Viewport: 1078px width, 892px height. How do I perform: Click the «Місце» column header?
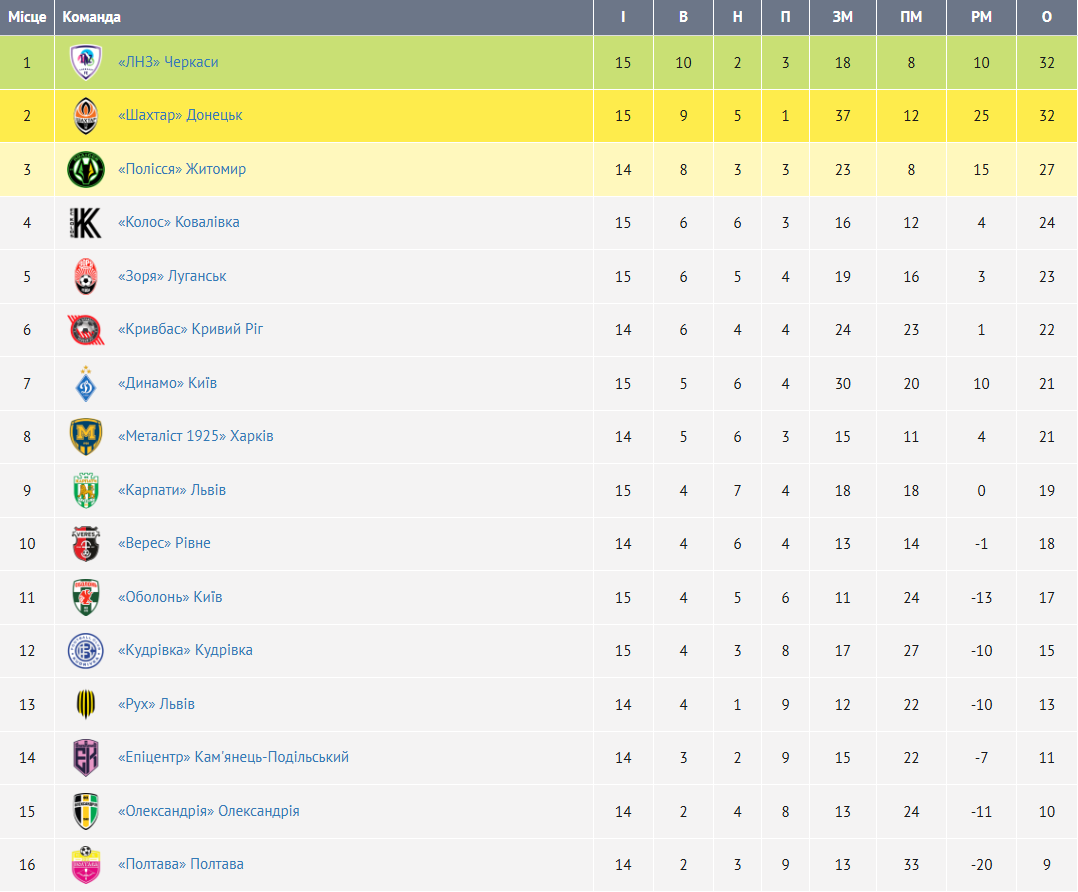coord(27,17)
